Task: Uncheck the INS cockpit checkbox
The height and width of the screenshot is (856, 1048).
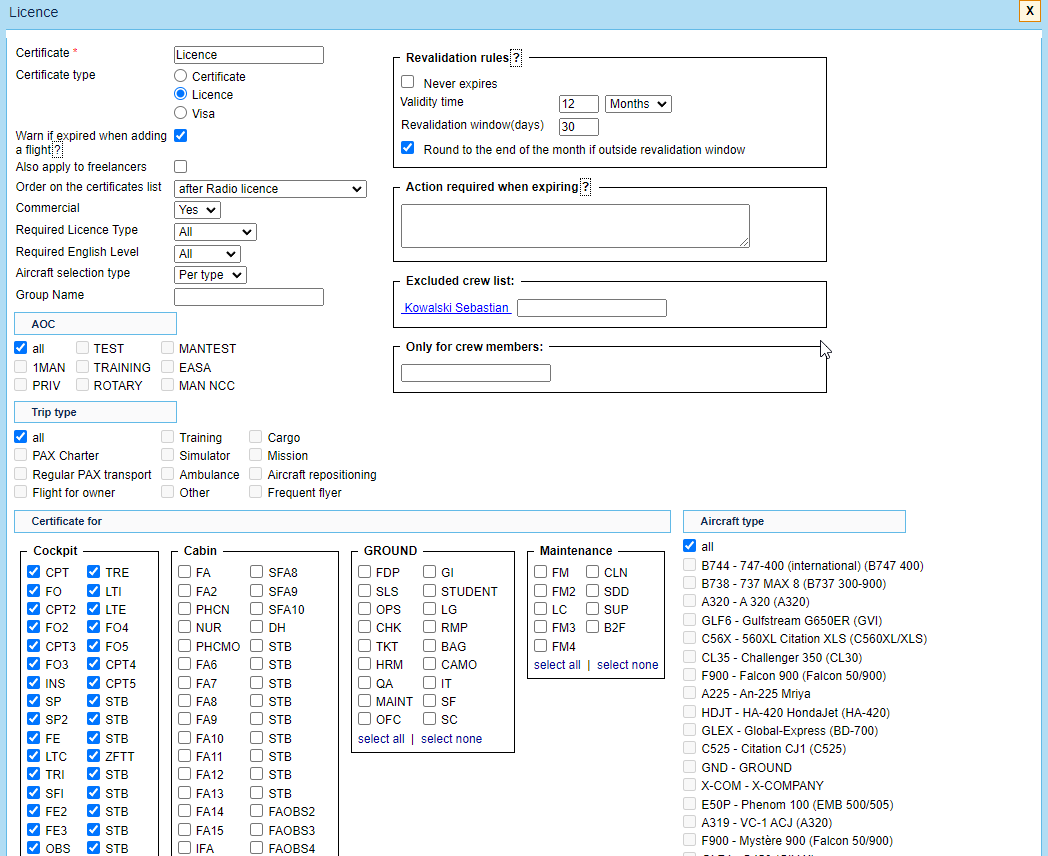Action: click(33, 683)
